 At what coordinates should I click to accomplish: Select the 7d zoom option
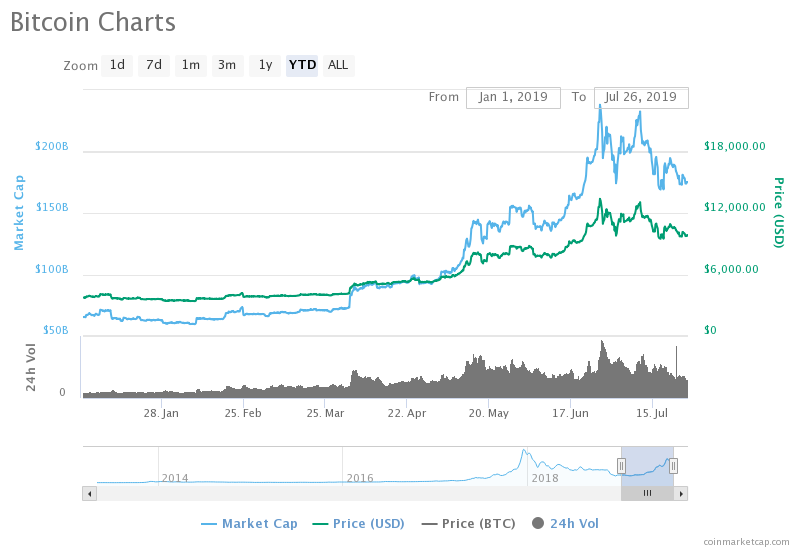(x=154, y=65)
